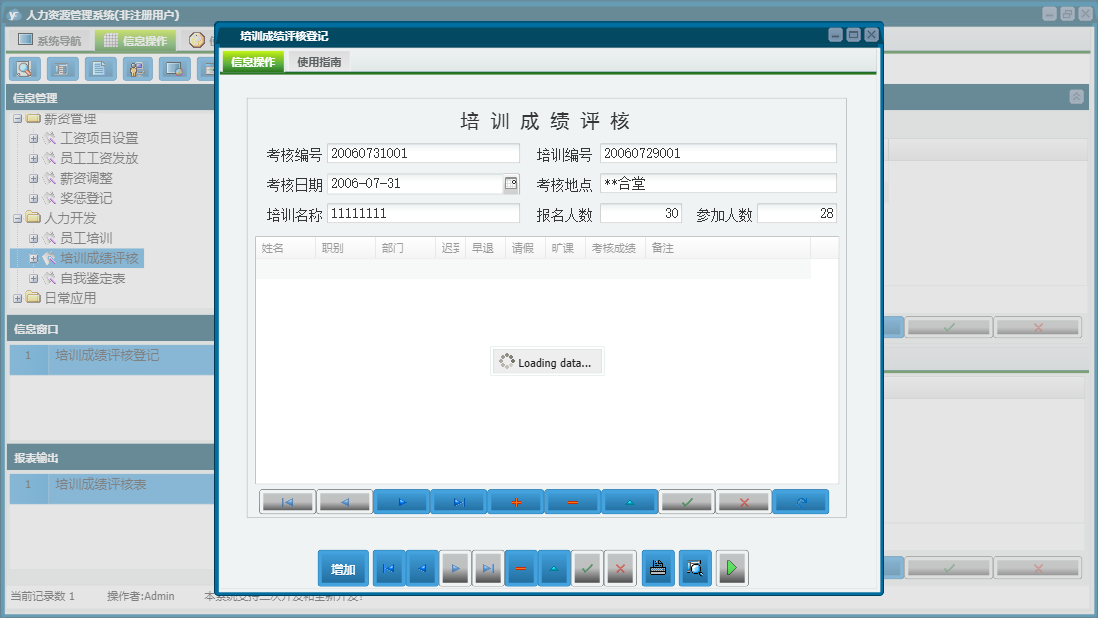
Task: Open the calendar picker beside 考核日期
Action: 511,185
